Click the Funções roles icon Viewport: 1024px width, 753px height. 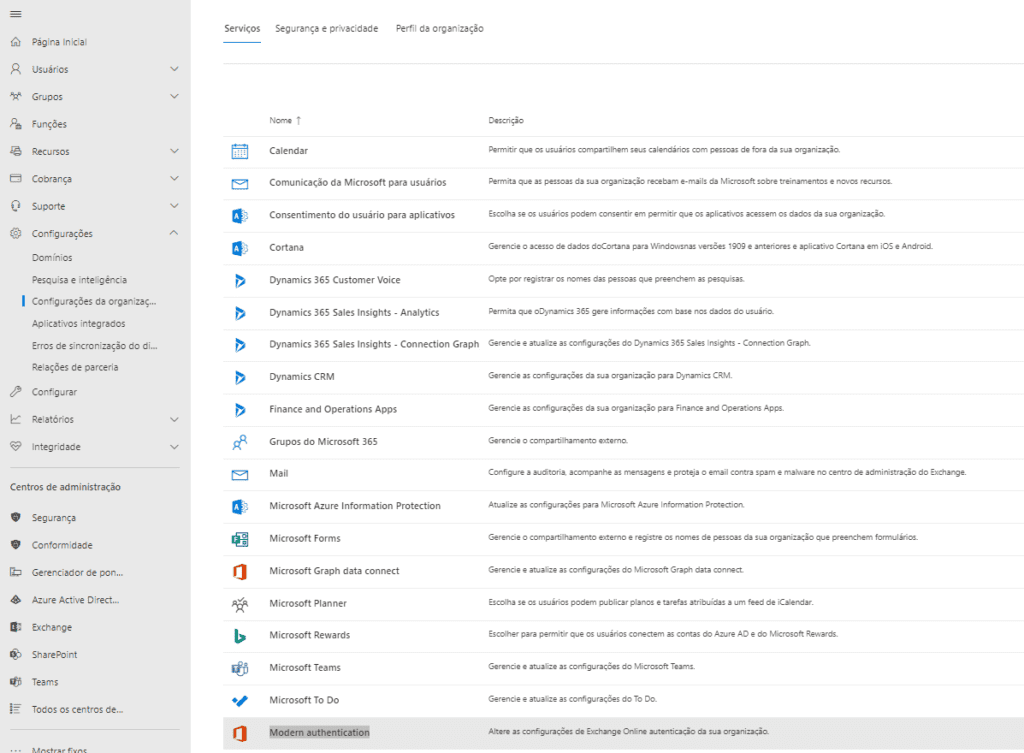(16, 123)
